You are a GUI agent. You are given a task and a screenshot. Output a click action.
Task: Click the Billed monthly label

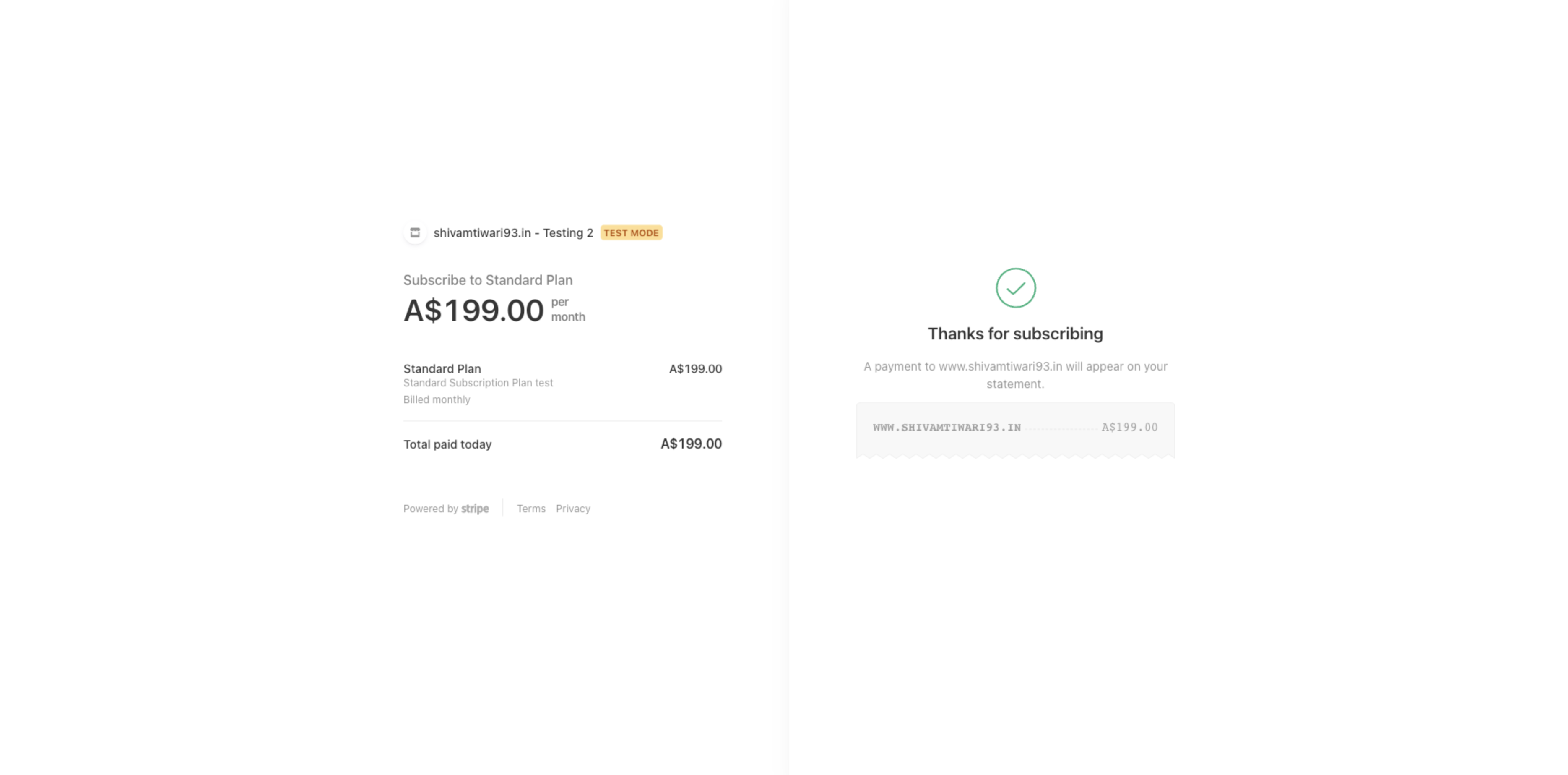[x=437, y=400]
